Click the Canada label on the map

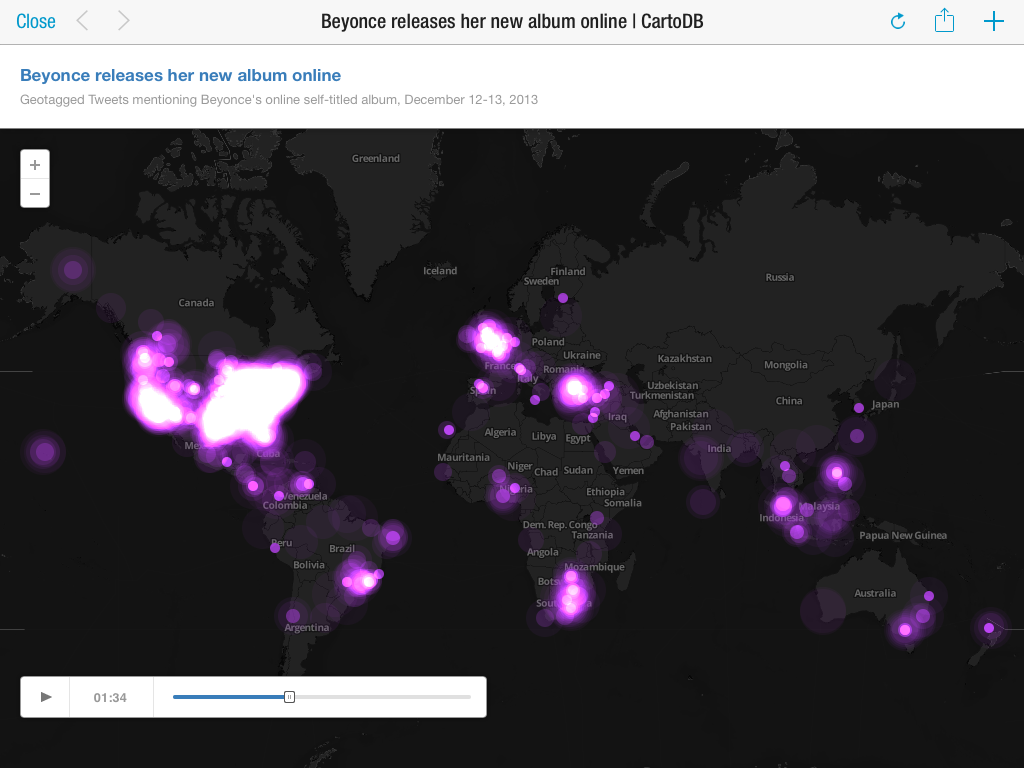pyautogui.click(x=196, y=302)
